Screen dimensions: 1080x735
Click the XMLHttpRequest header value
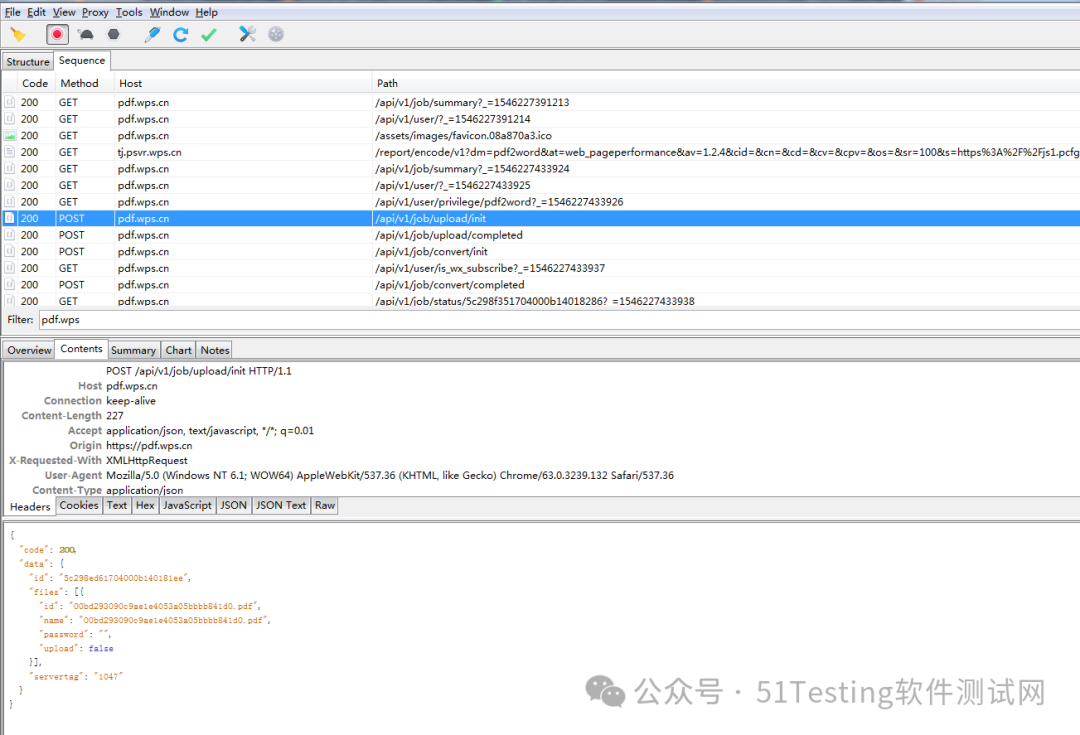[x=147, y=460]
